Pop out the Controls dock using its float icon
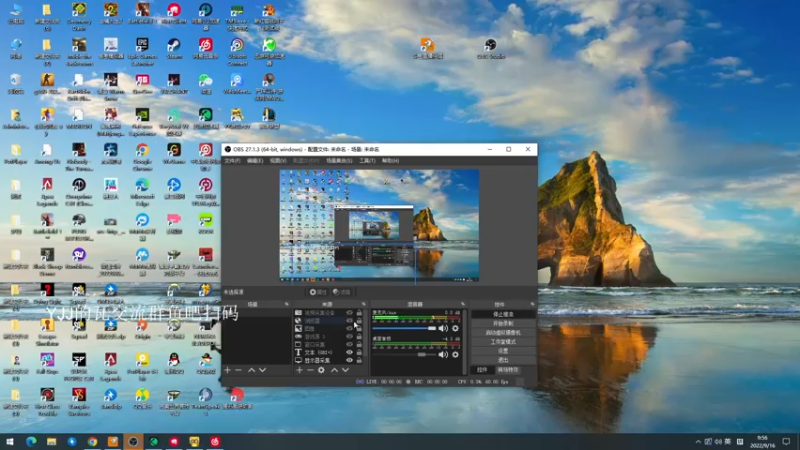800x450 pixels. 532,304
